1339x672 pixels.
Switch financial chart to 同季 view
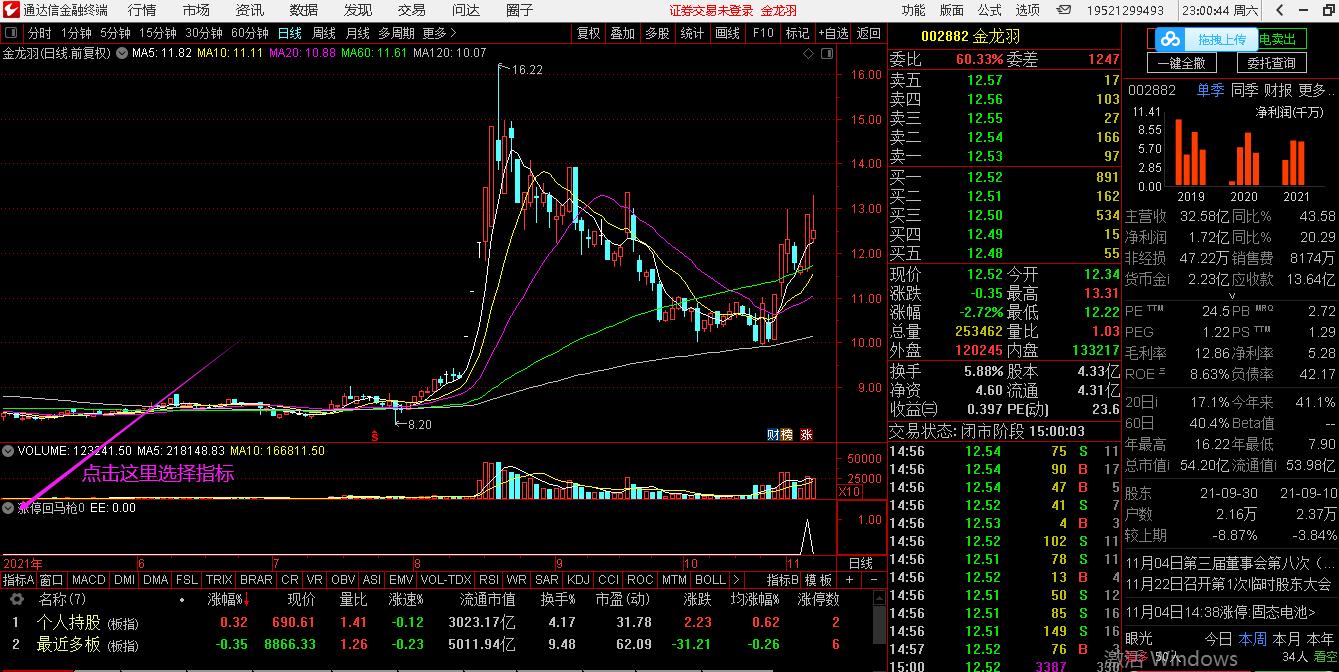coord(1245,90)
